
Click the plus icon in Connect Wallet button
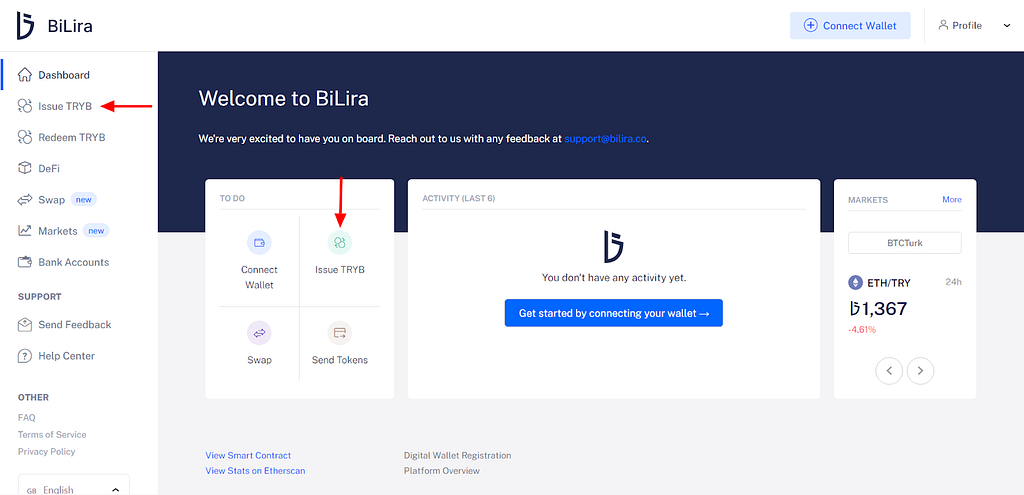(x=810, y=25)
